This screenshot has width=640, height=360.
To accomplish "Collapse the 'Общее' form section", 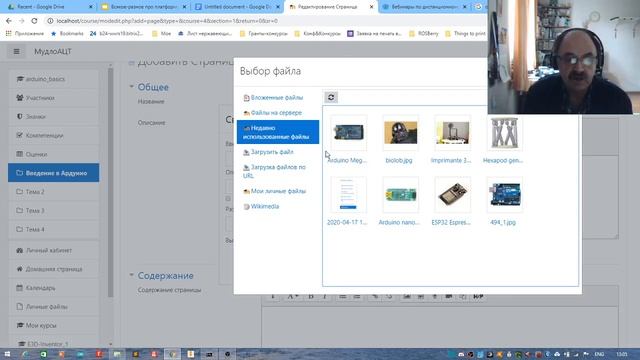I will tap(153, 87).
